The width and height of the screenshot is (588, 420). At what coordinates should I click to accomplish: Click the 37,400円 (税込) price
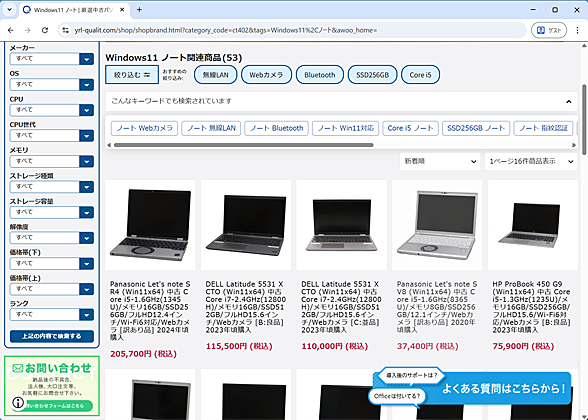tap(428, 346)
